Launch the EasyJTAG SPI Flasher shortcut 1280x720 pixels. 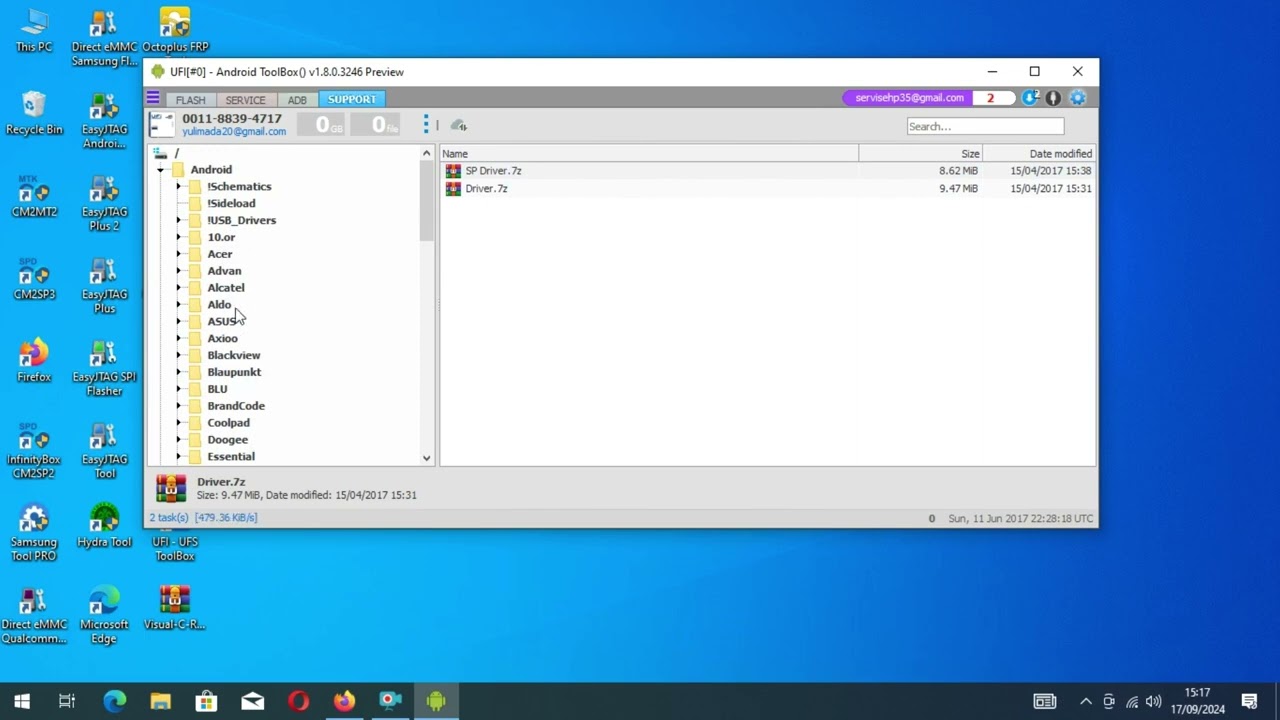point(104,368)
